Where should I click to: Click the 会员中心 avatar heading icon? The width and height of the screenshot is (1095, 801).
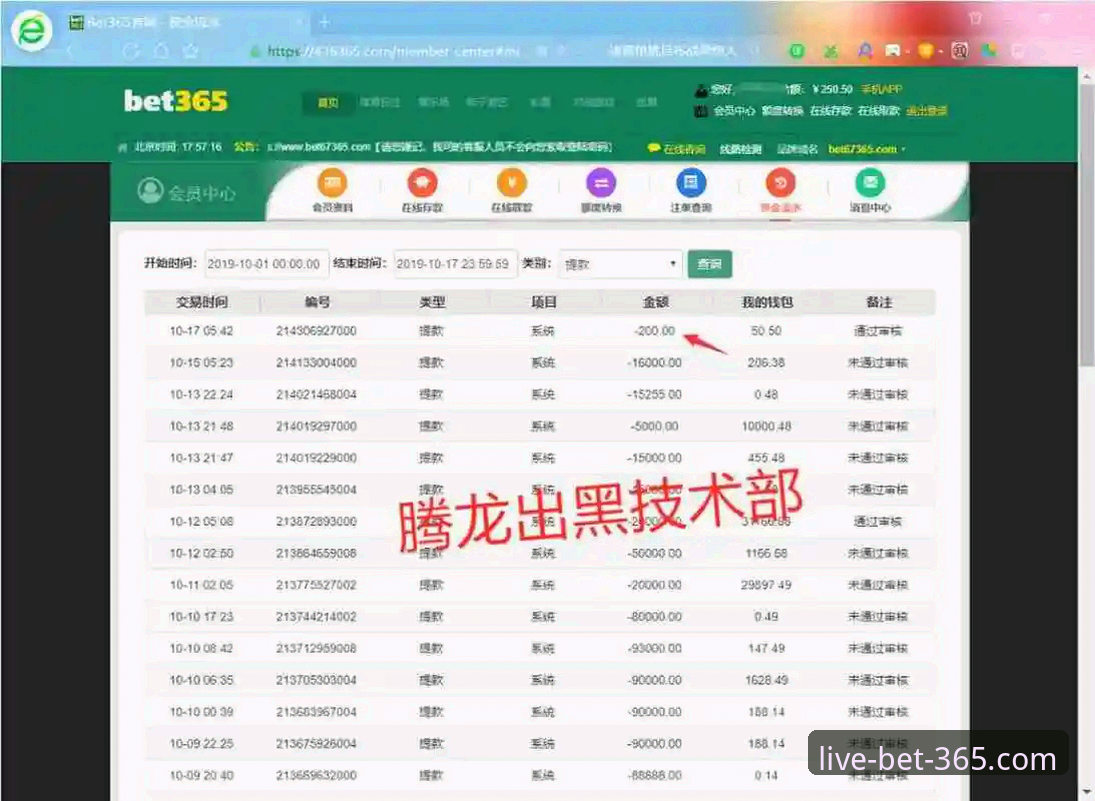[x=150, y=191]
